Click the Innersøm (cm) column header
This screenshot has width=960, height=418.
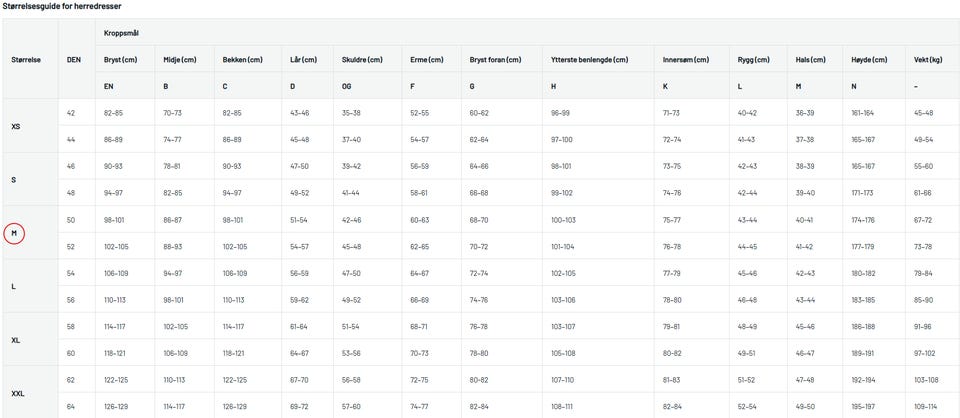[x=684, y=60]
